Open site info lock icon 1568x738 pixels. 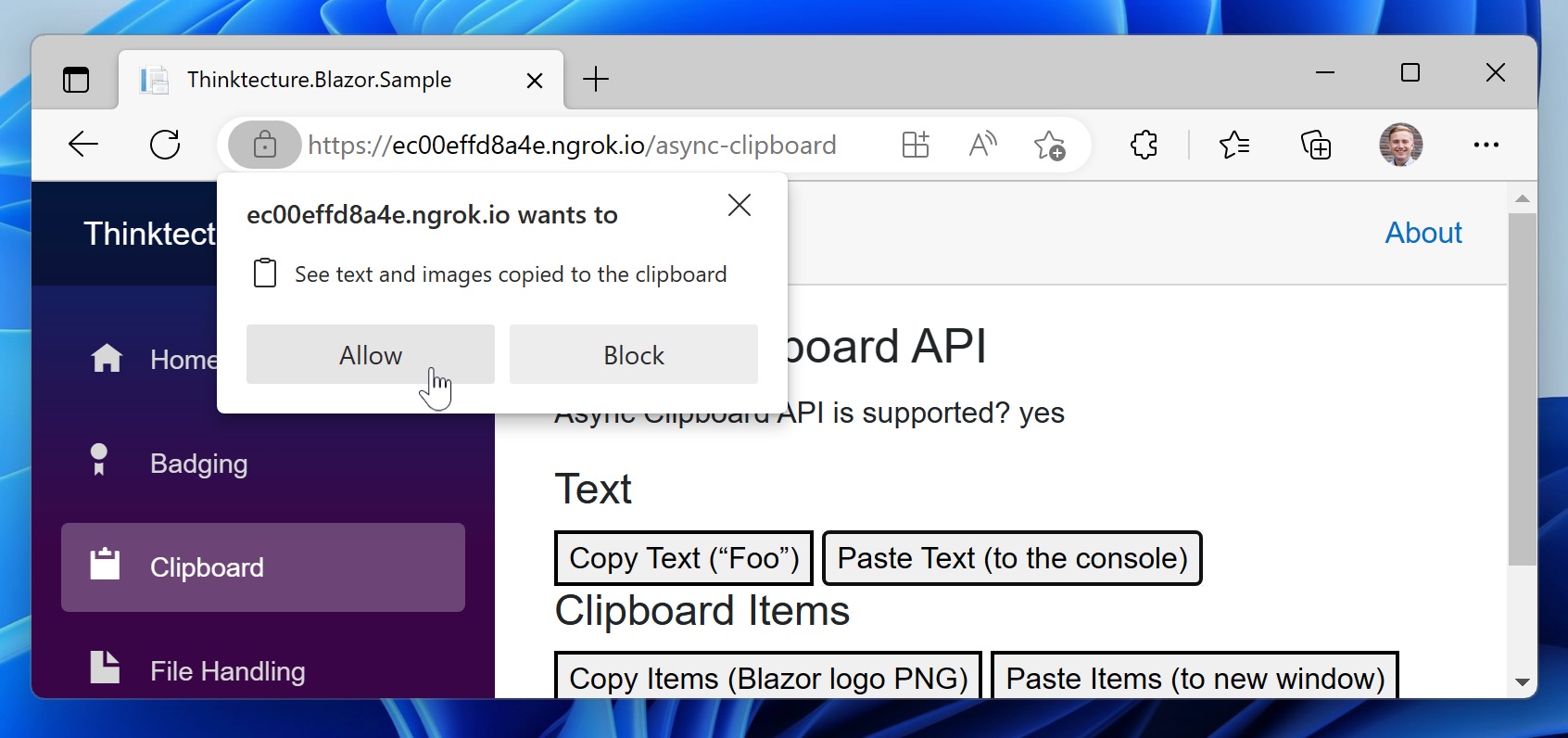click(x=264, y=145)
